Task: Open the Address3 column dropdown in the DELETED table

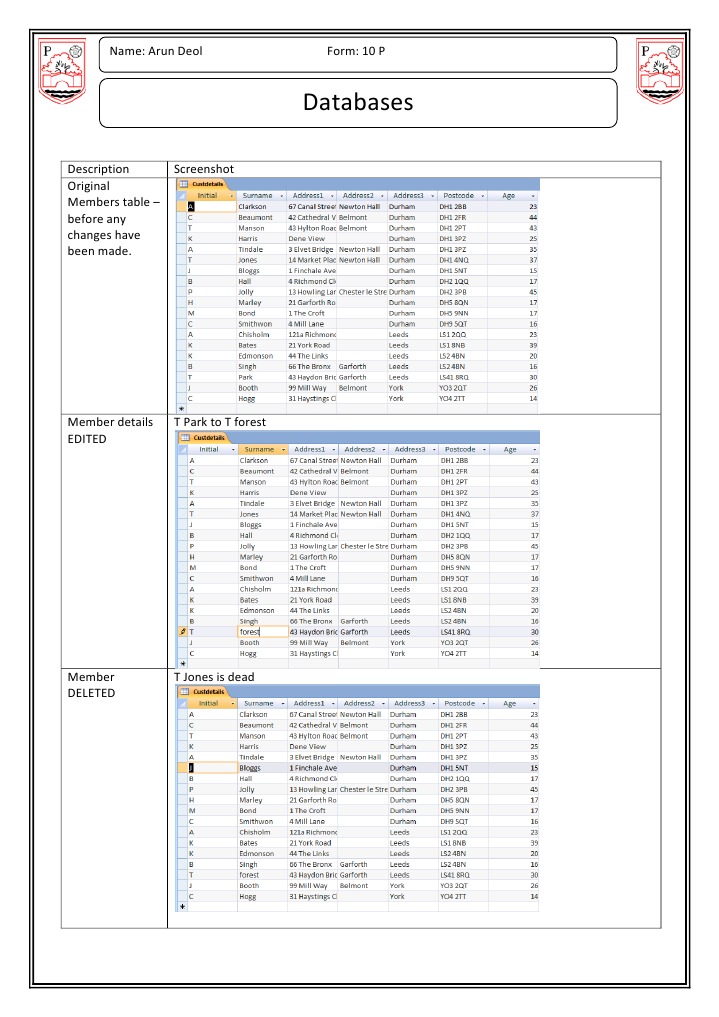Action: (x=434, y=704)
